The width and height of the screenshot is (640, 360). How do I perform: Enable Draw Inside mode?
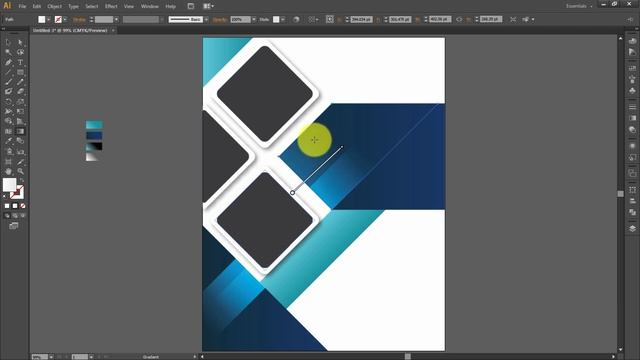[22, 216]
